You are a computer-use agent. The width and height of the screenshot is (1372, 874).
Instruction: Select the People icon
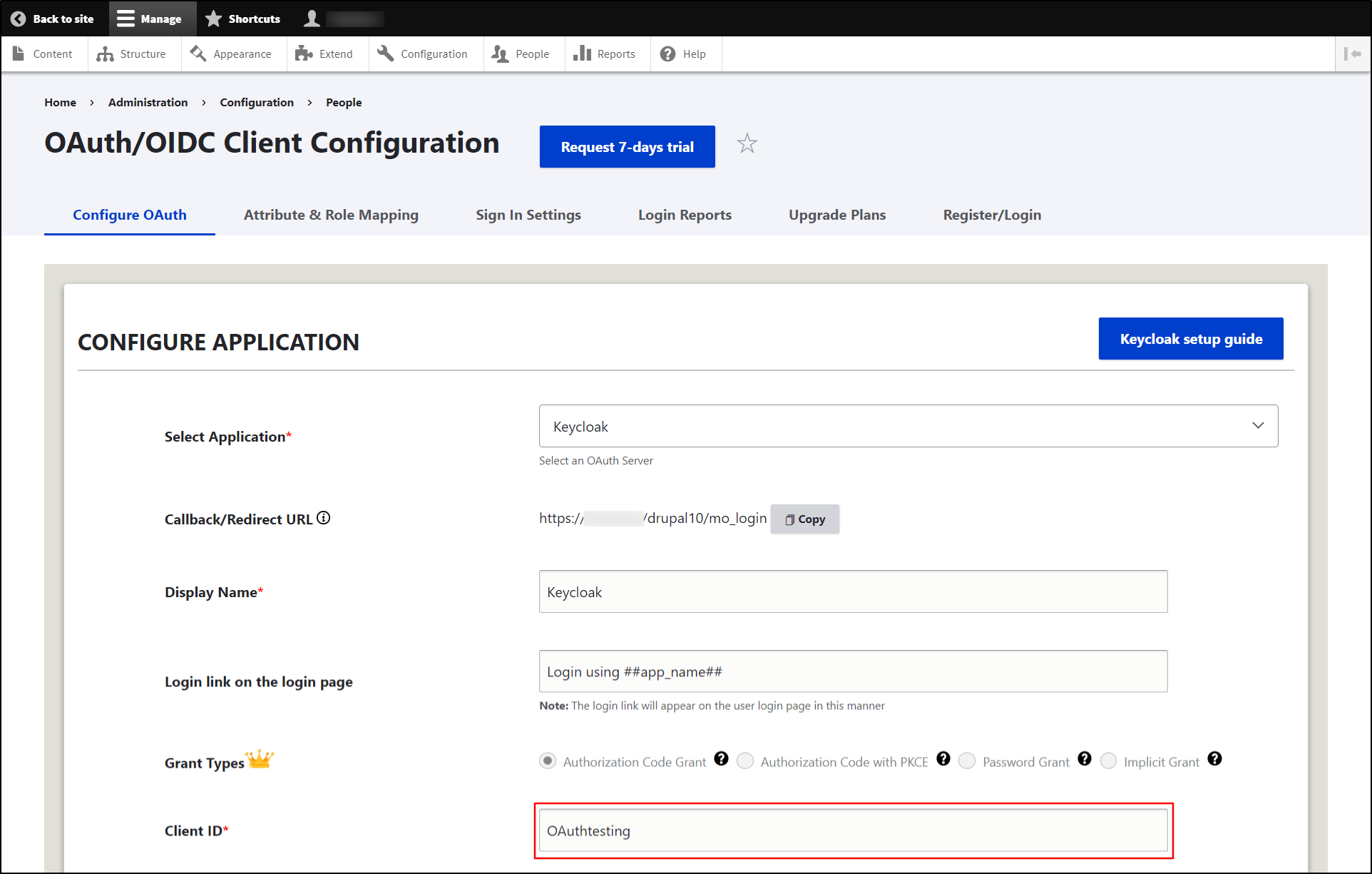pos(500,54)
